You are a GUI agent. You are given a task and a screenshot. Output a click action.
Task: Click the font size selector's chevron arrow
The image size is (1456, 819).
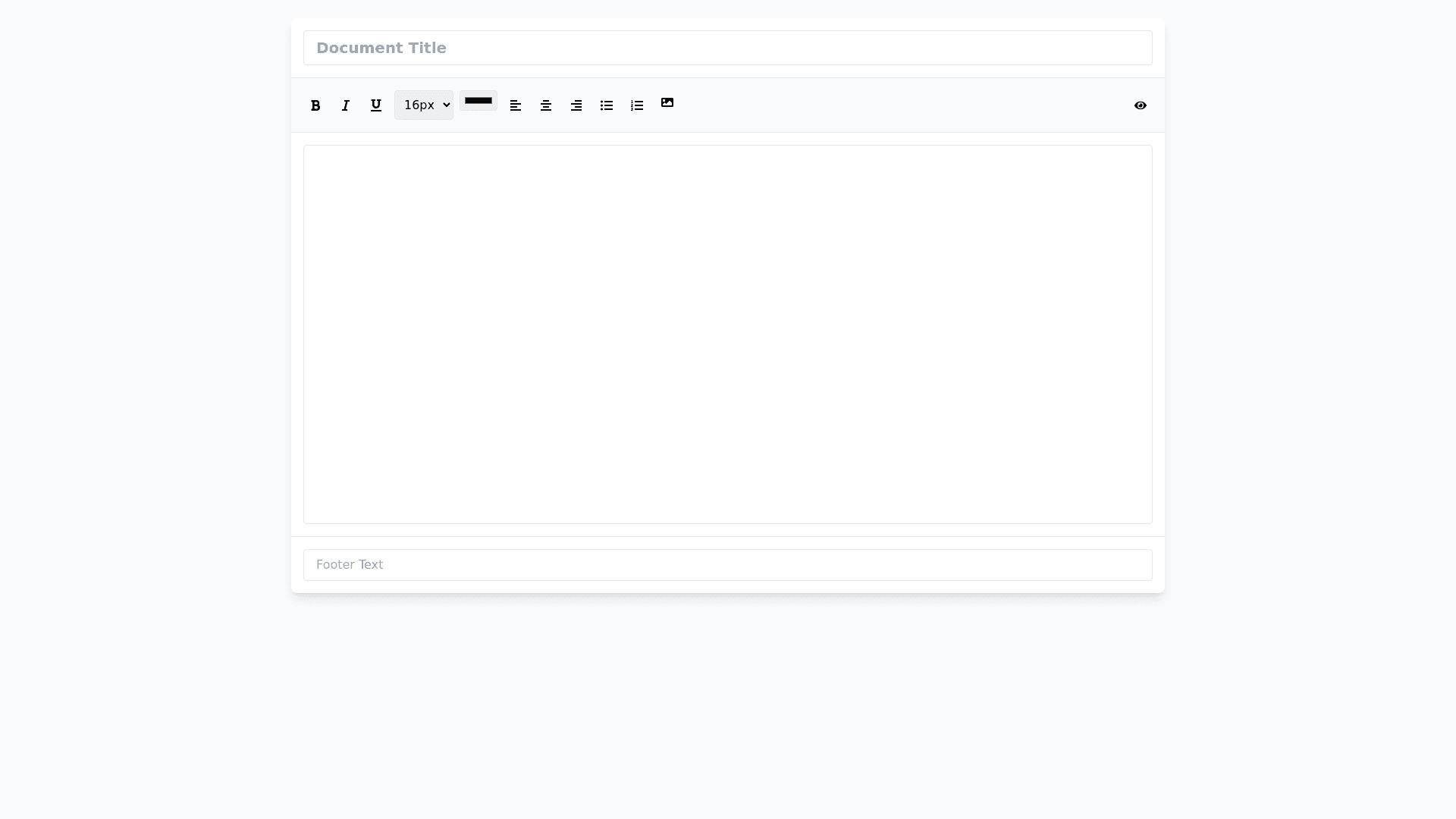pyautogui.click(x=446, y=105)
